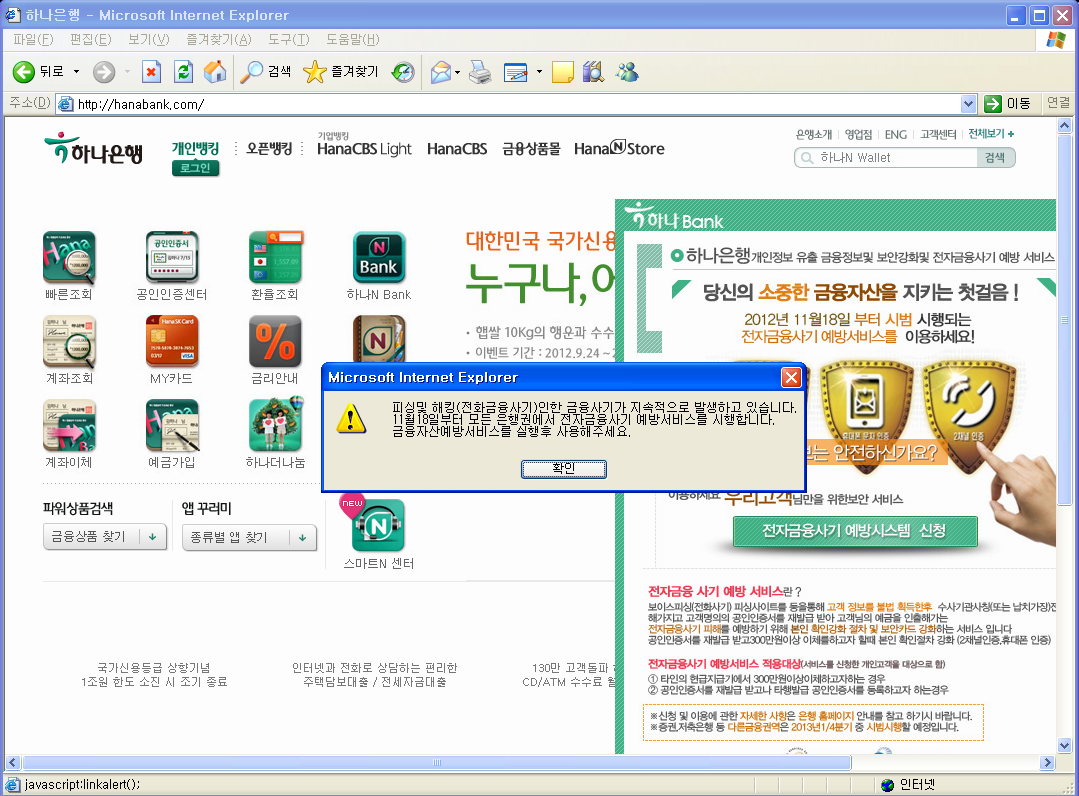Click 검색 button beside Wallet search
This screenshot has height=796, width=1079.
point(995,158)
